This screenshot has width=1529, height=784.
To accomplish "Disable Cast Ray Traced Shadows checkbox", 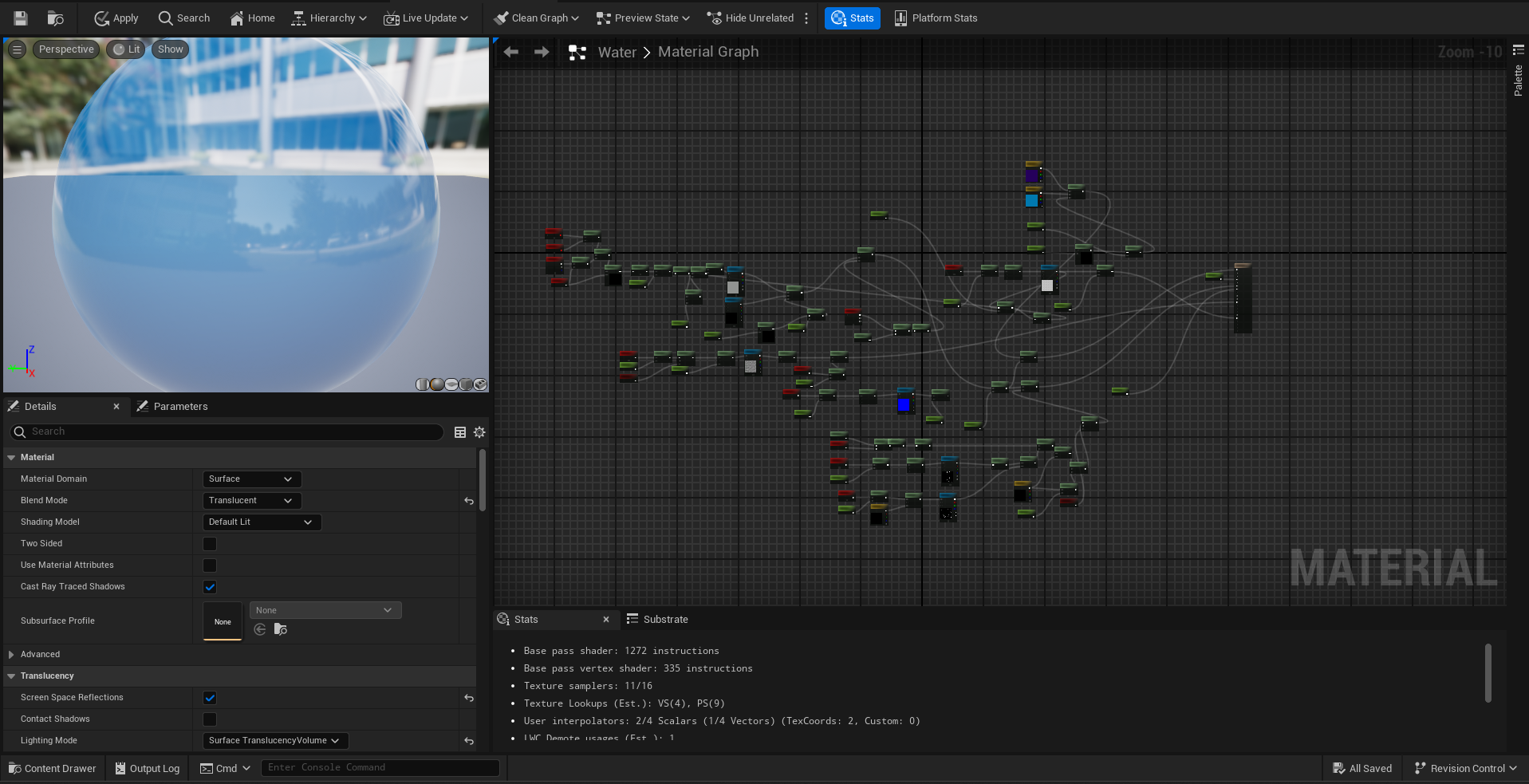I will click(210, 587).
